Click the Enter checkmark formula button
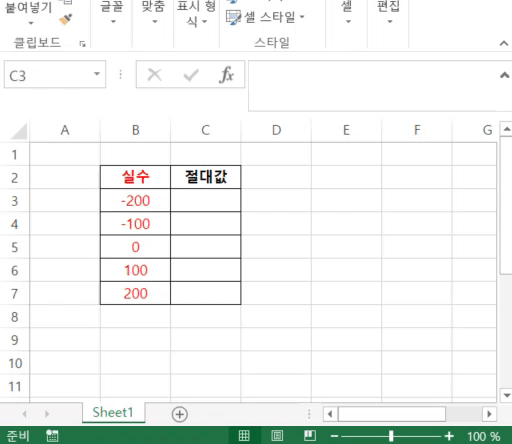The width and height of the screenshot is (512, 444). click(x=191, y=75)
